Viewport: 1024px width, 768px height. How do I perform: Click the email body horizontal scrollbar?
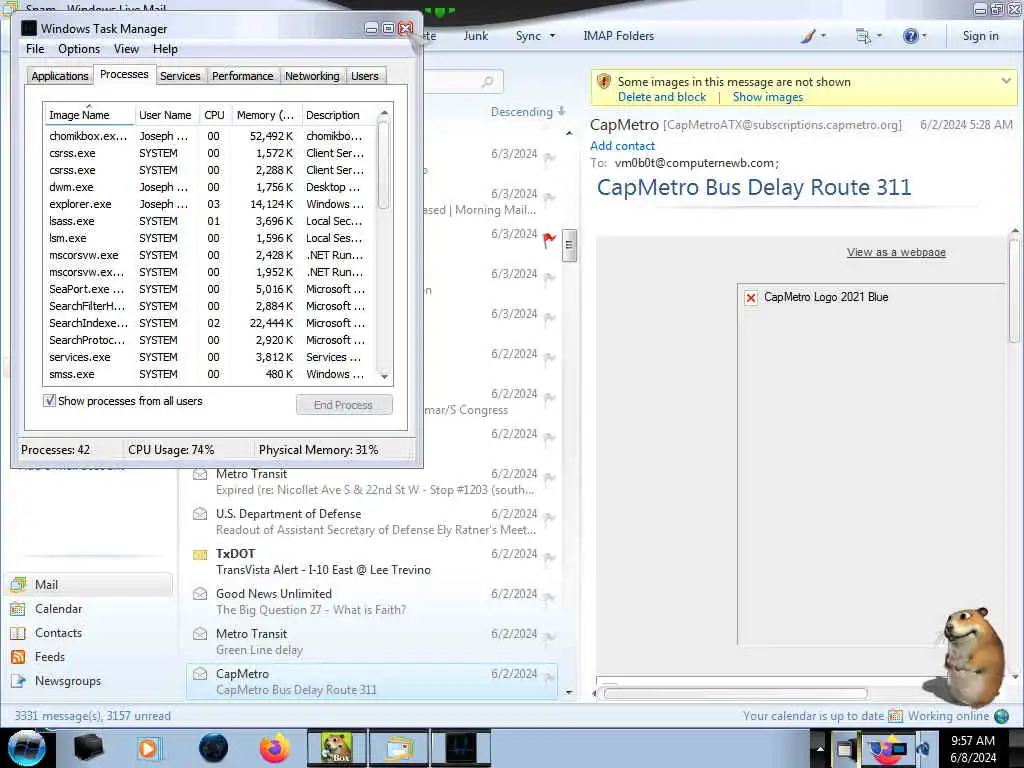pyautogui.click(x=735, y=694)
